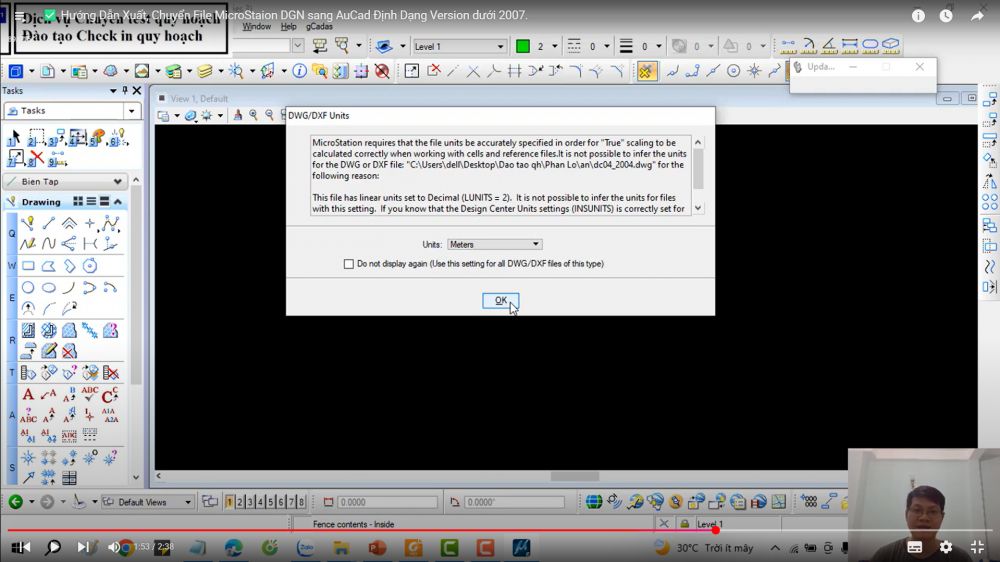Pin the Tasks panel

coord(125,91)
